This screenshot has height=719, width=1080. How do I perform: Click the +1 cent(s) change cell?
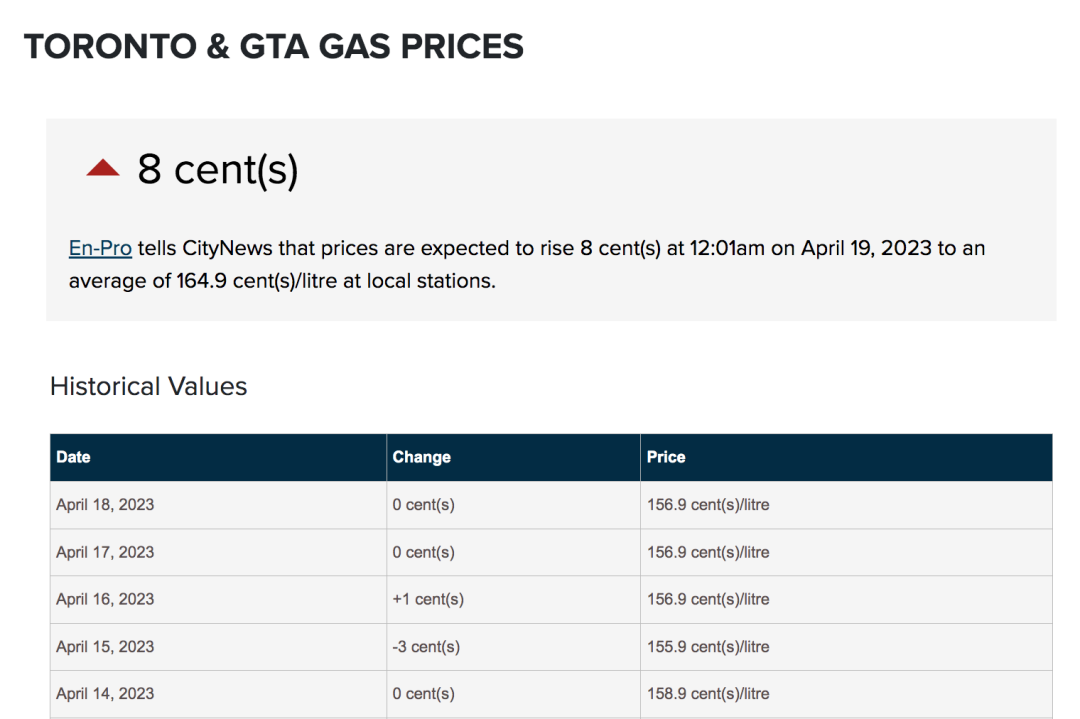[513, 599]
